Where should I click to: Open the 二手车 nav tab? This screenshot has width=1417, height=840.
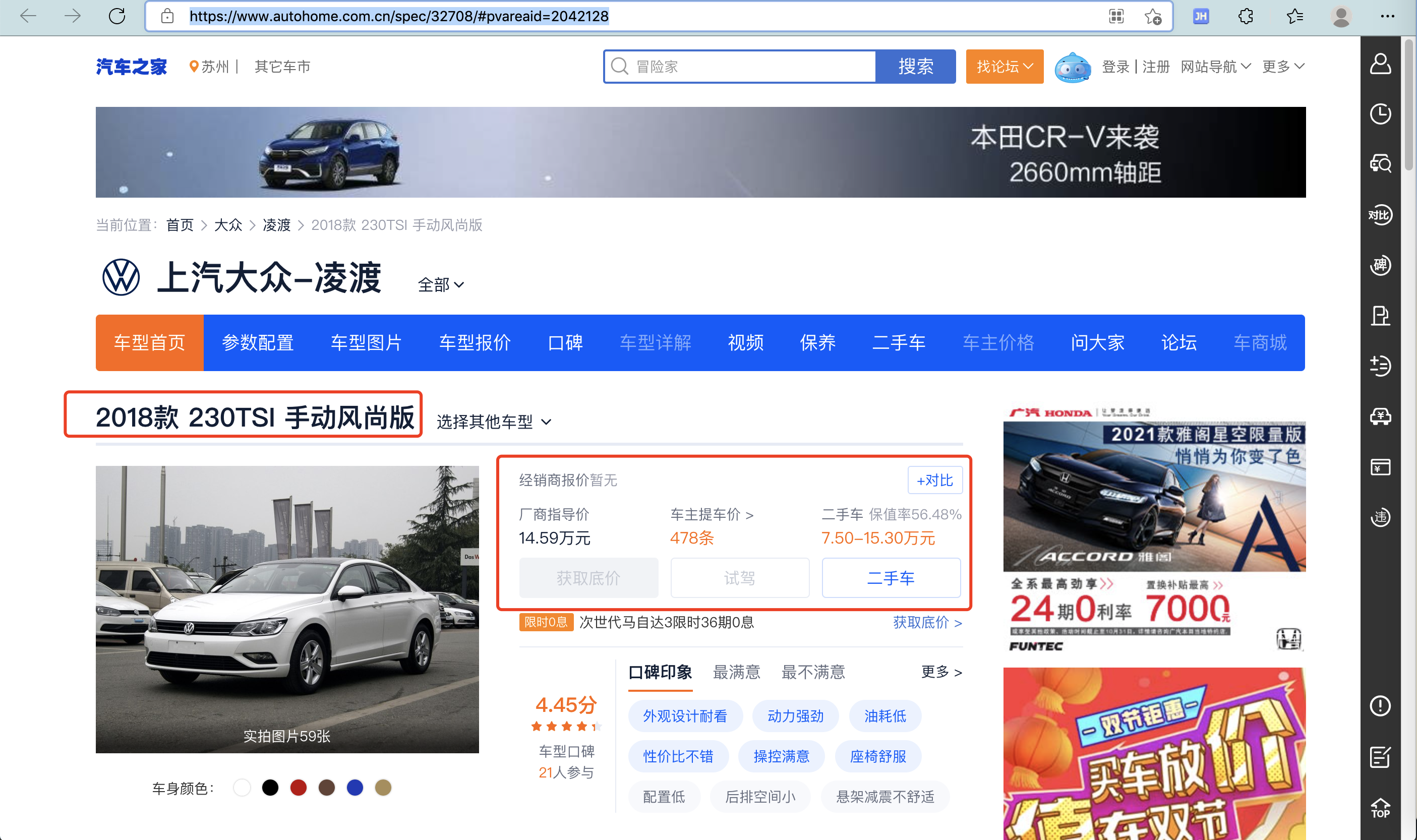click(899, 342)
